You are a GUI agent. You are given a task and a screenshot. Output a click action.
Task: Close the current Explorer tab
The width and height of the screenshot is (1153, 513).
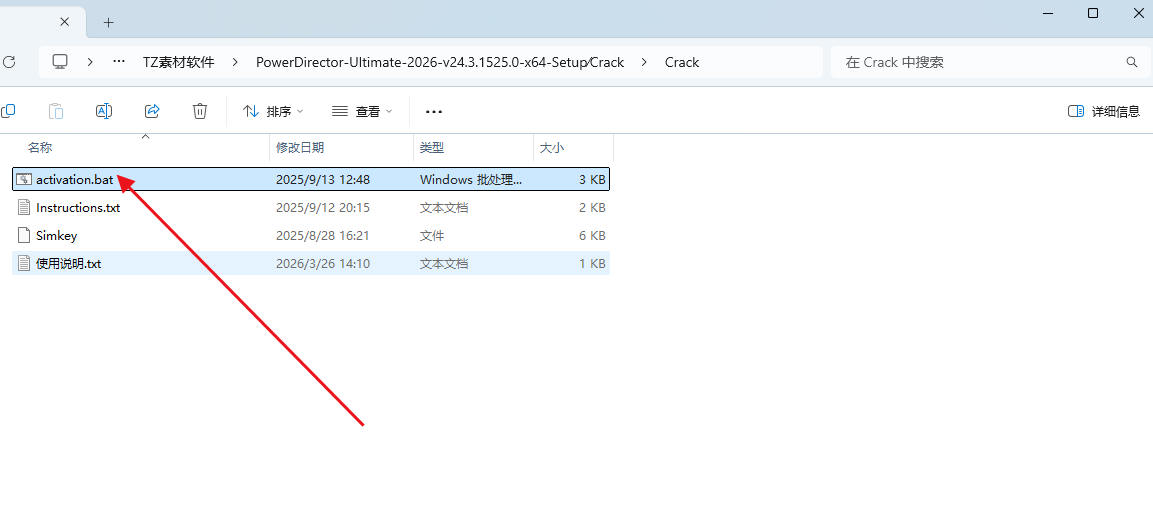pos(65,22)
